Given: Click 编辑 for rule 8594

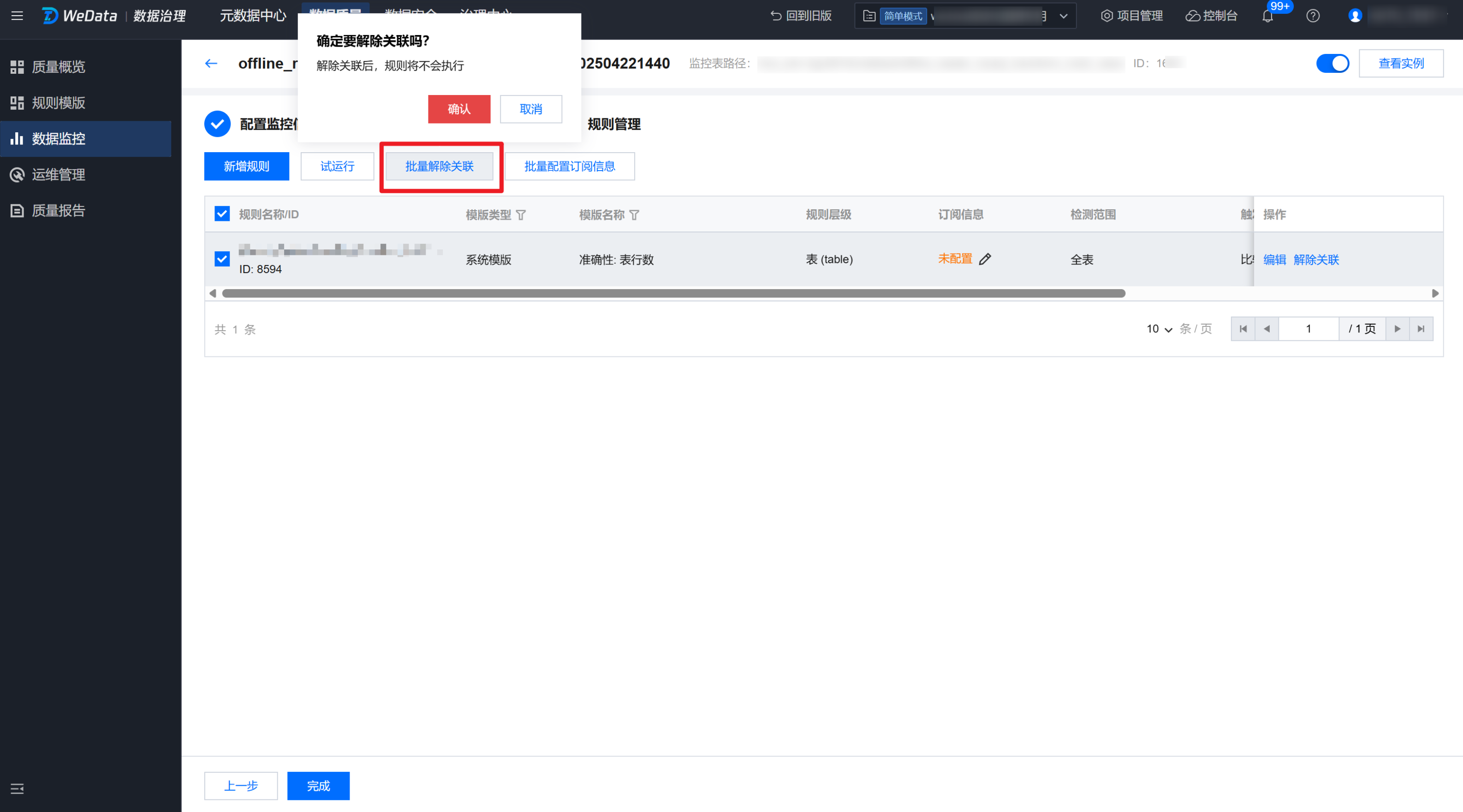Looking at the screenshot, I should click(1274, 260).
